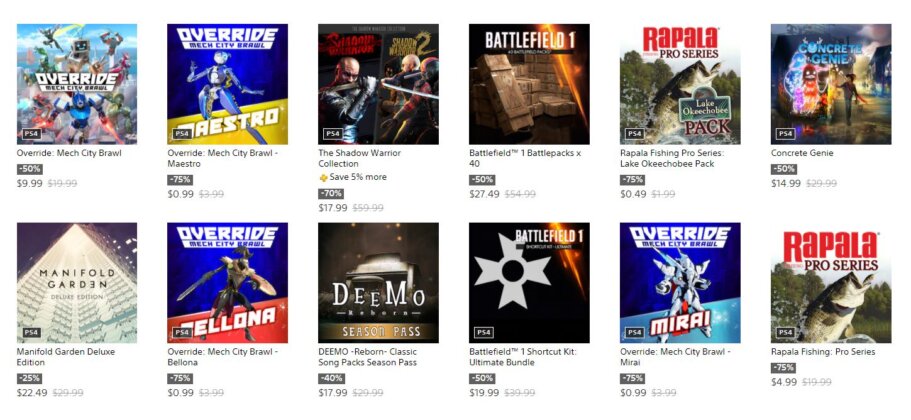Open the Override: Mech City Brawl cover thumbnail
Image resolution: width=911 pixels, height=420 pixels.
[x=77, y=84]
